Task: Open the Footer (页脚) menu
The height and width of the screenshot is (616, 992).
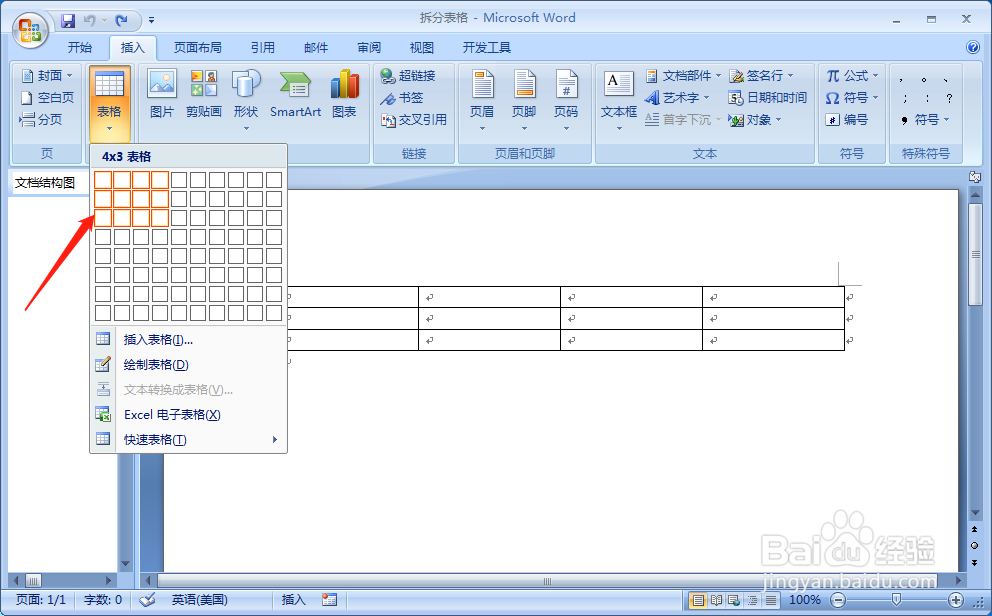Action: tap(524, 100)
